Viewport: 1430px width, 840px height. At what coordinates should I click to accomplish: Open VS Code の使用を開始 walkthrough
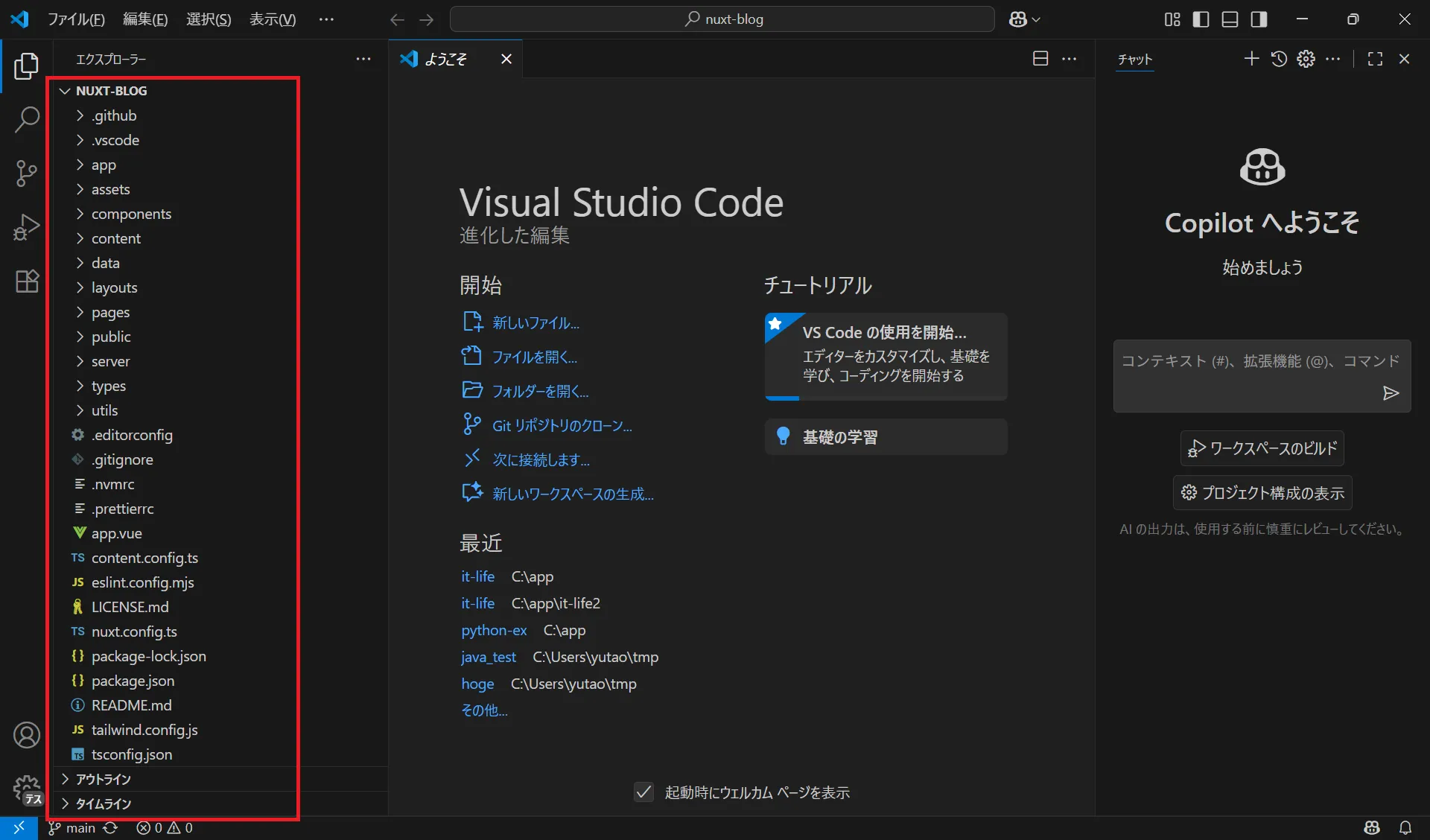pyautogui.click(x=886, y=356)
